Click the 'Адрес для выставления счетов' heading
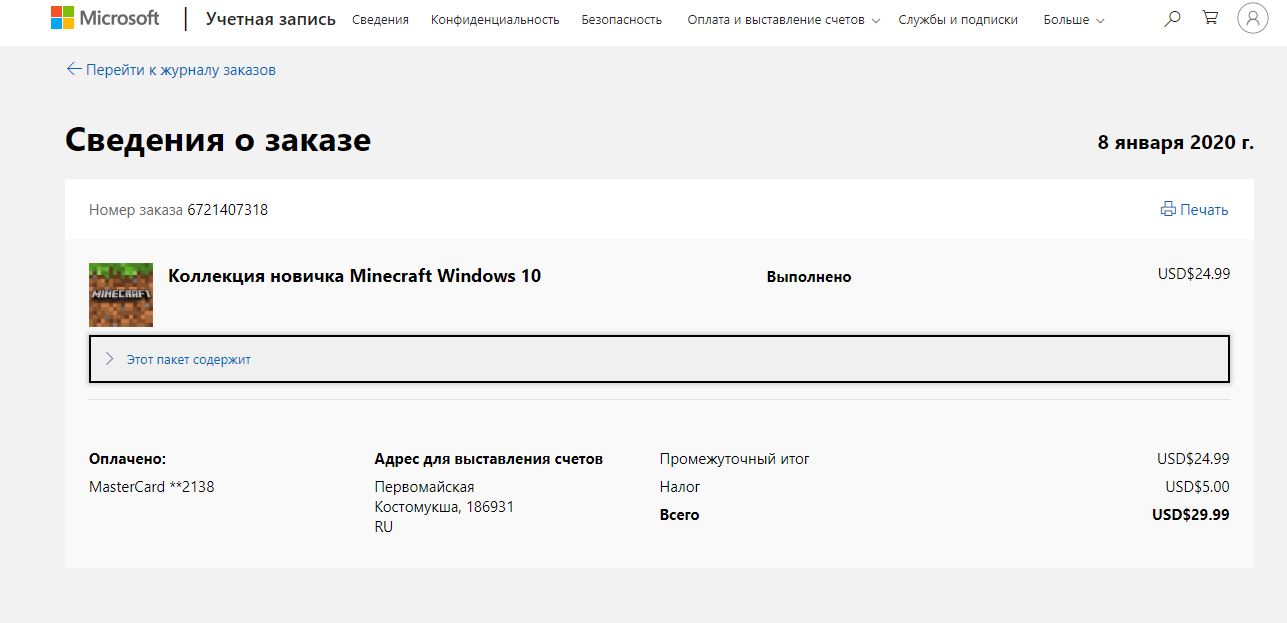 [x=489, y=459]
